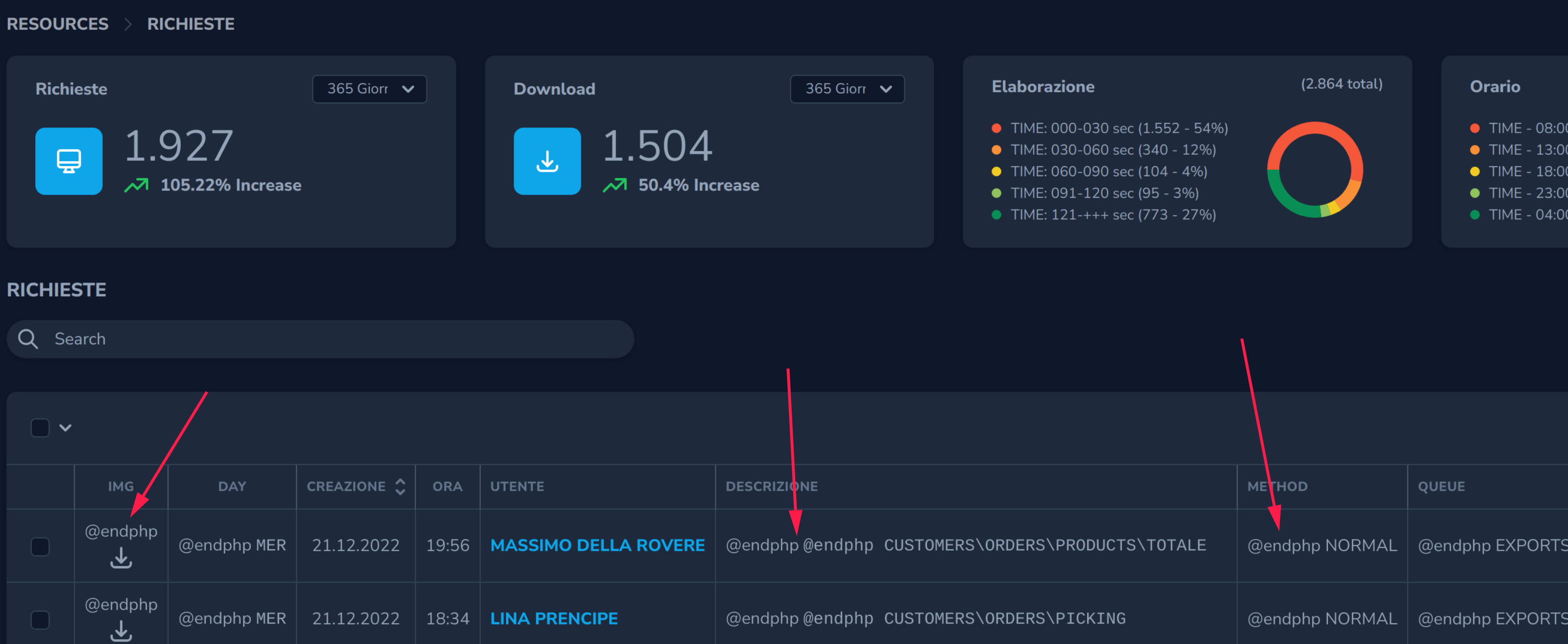The width and height of the screenshot is (1568, 644).
Task: Toggle the select-all checkbox in table header
Action: tap(40, 428)
